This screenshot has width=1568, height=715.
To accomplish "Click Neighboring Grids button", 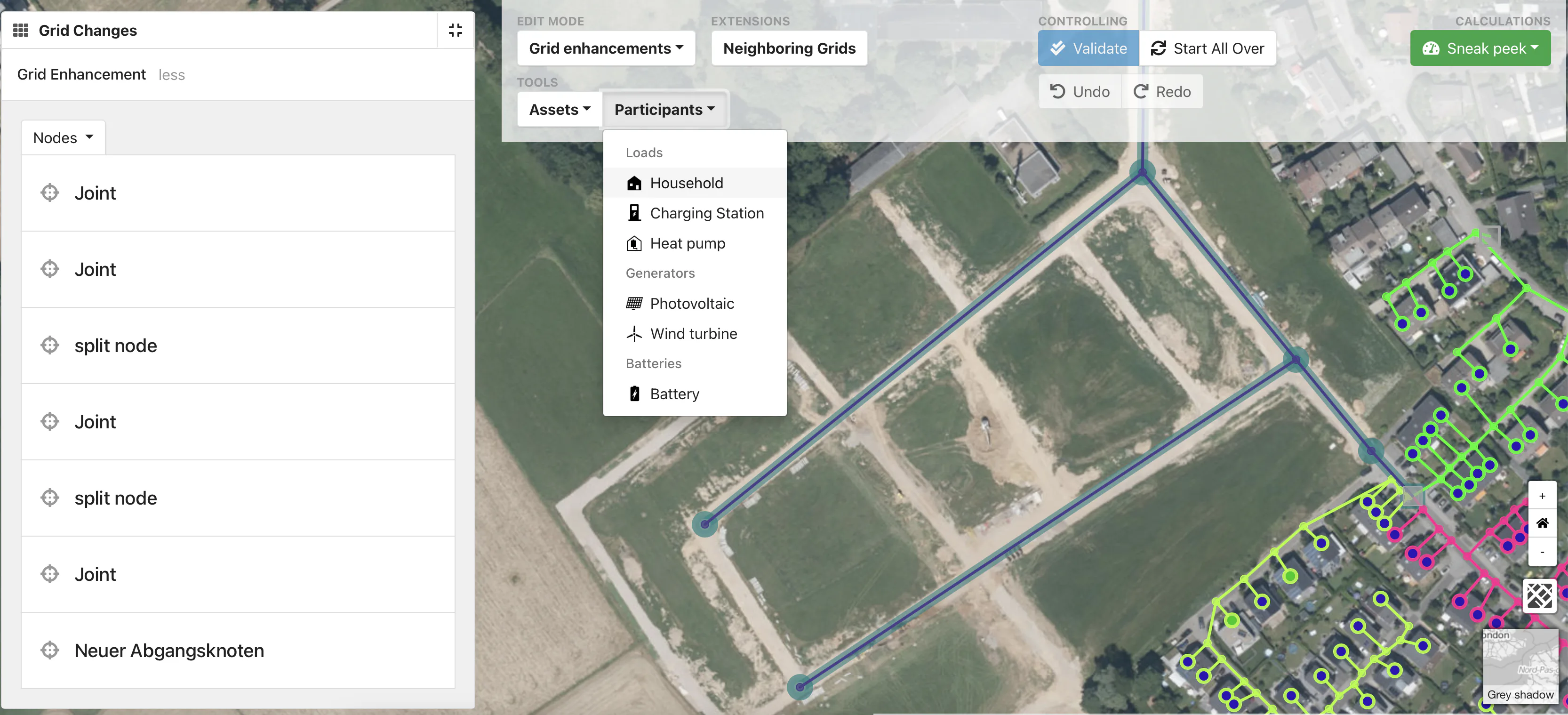I will (x=789, y=48).
